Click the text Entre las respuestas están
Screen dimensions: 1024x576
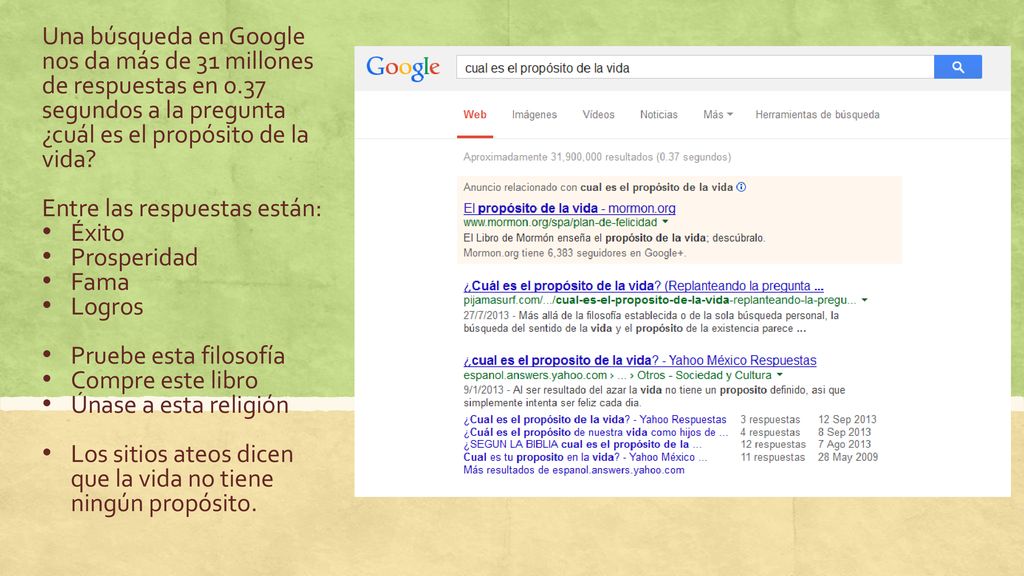(x=182, y=208)
